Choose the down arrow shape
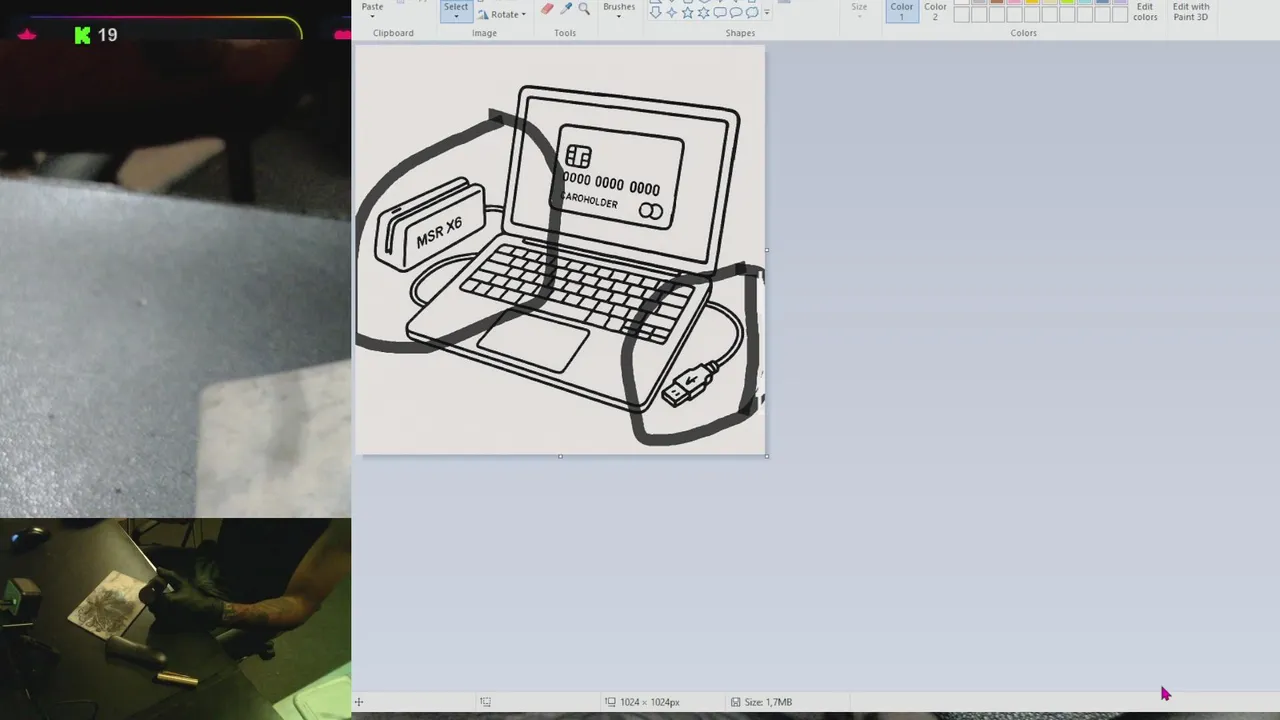 click(x=656, y=12)
